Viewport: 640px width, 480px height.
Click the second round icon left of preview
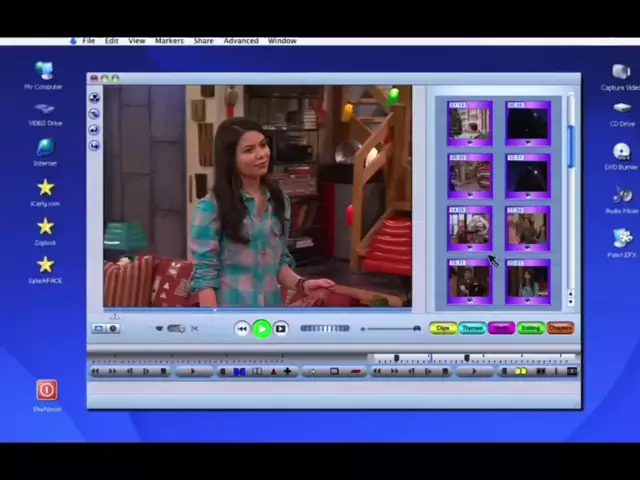tap(94, 114)
